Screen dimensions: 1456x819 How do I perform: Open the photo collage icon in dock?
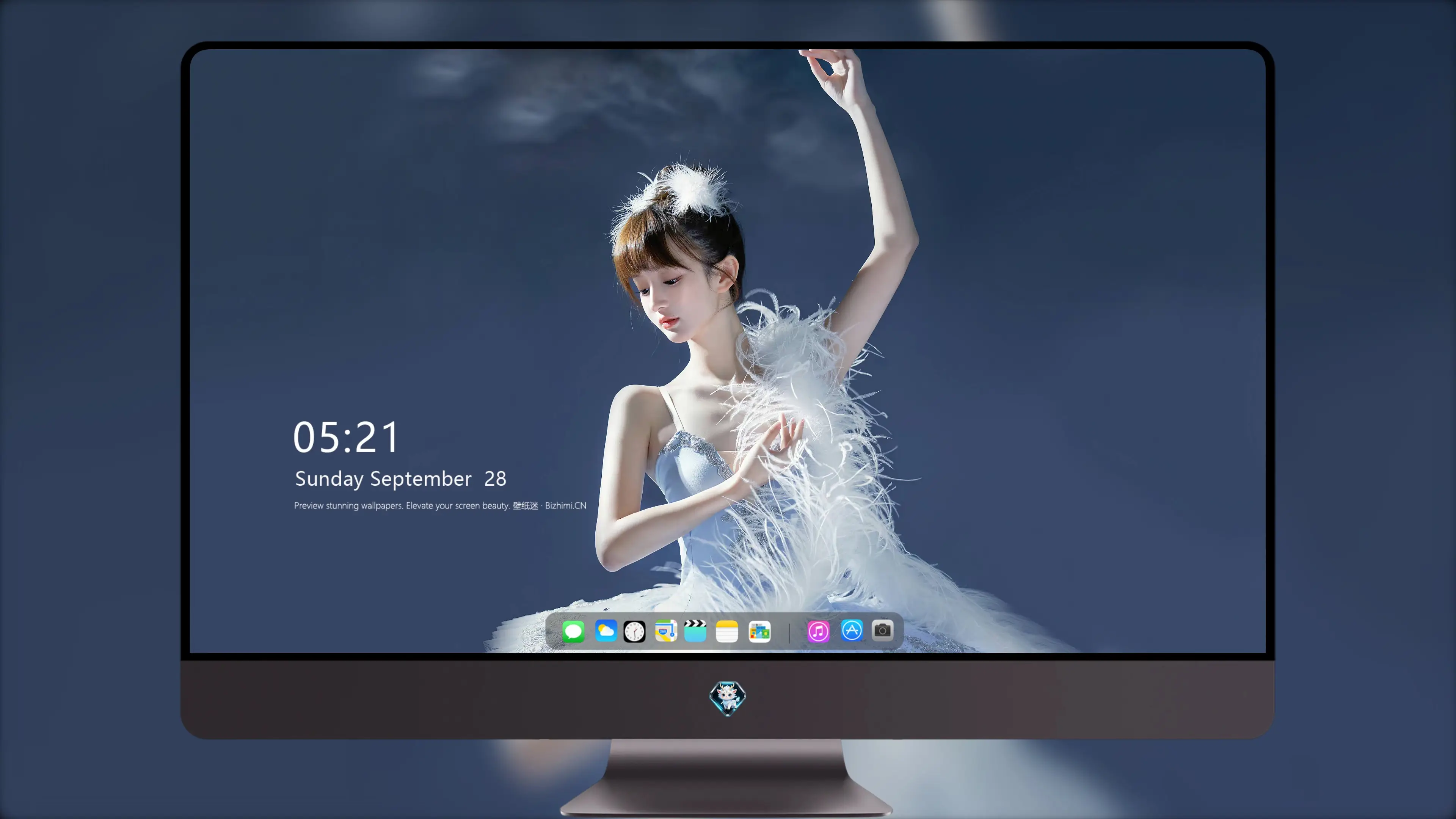tap(759, 631)
